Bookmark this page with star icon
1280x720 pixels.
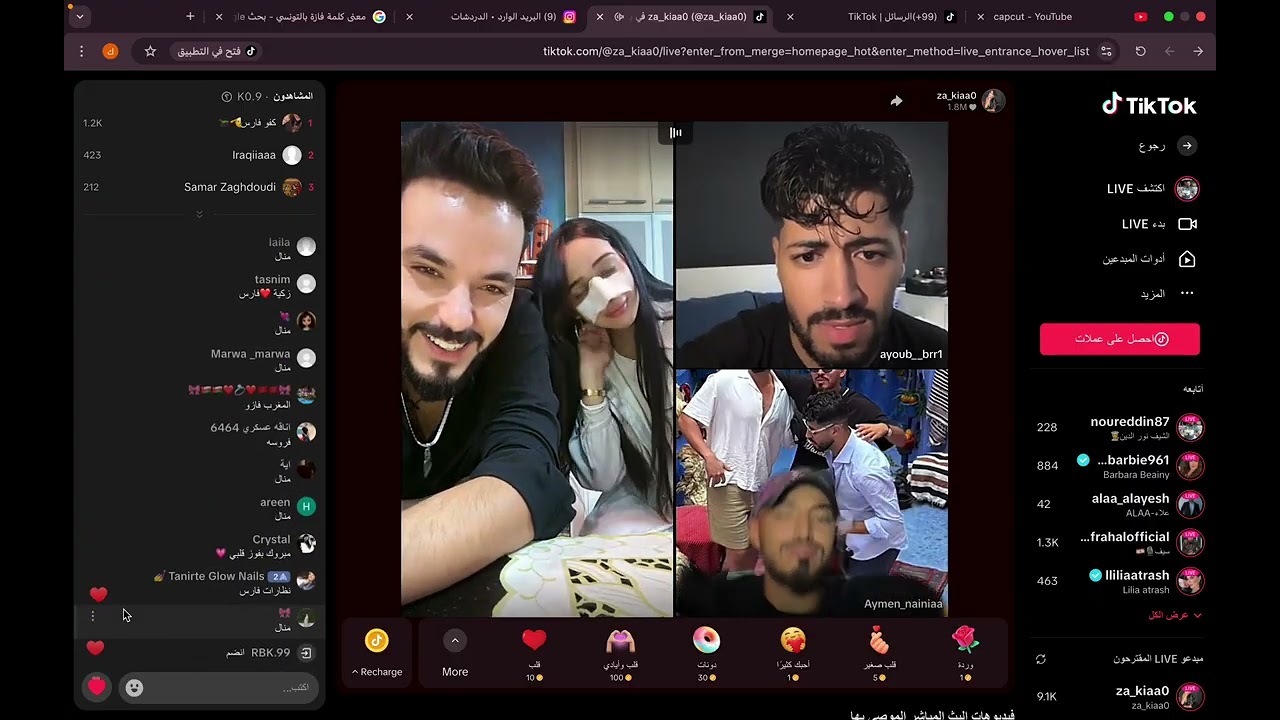(x=150, y=51)
